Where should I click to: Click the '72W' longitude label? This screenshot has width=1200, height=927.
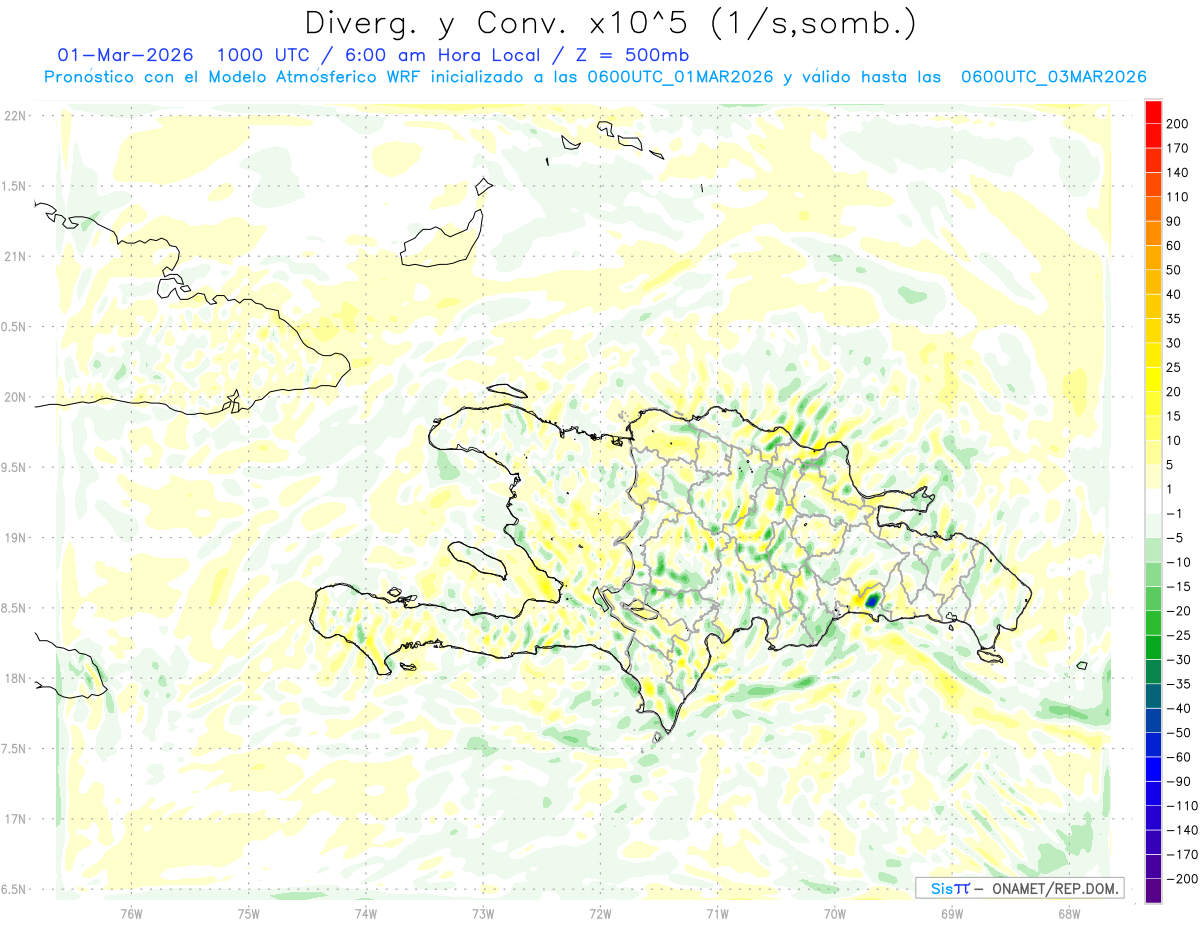600,913
